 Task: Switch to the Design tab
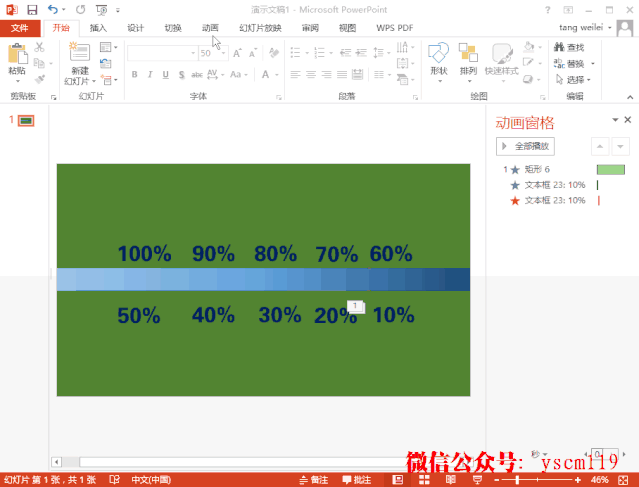coord(136,28)
